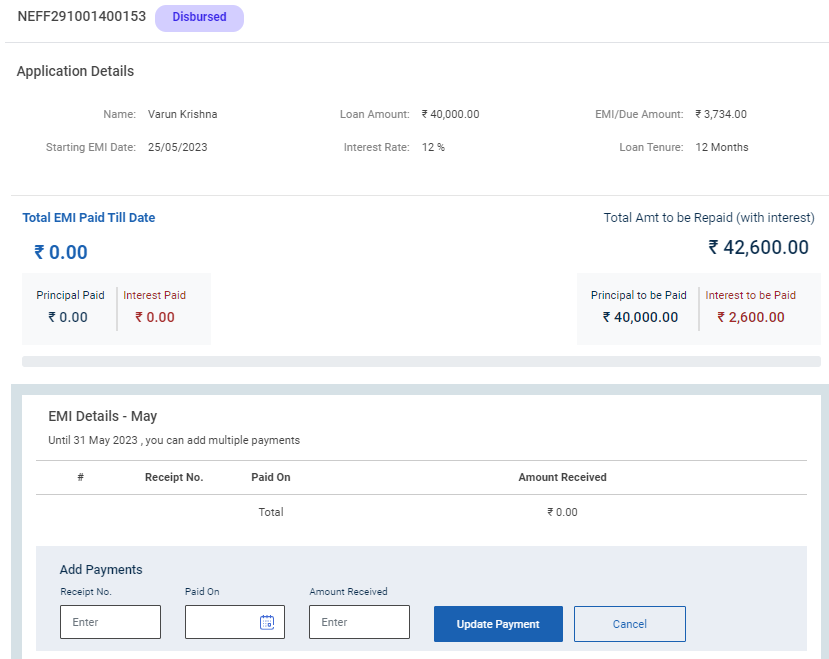
Task: Click the Total EMI Paid Till Date label
Action: coord(89,217)
